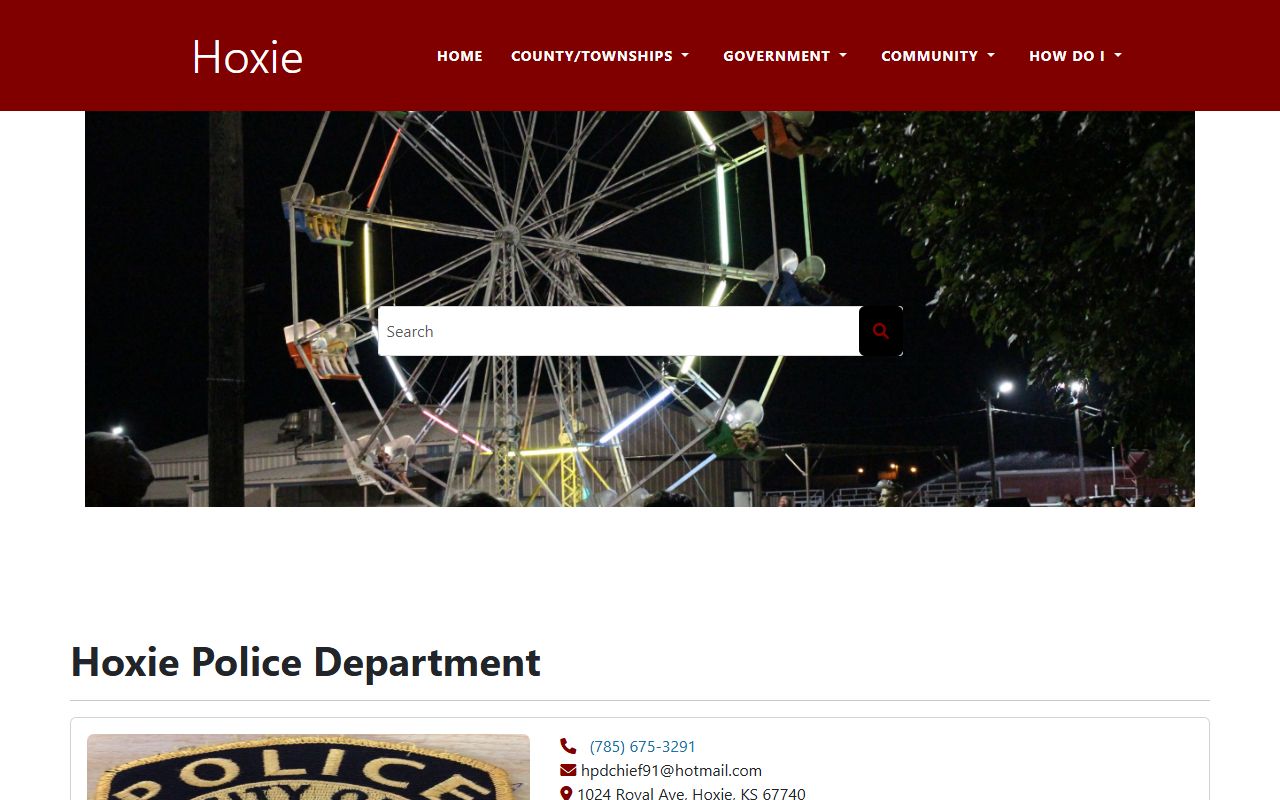The image size is (1280, 800).
Task: Expand the COUNTY/TOWNSHIPS dropdown menu
Action: [x=600, y=56]
